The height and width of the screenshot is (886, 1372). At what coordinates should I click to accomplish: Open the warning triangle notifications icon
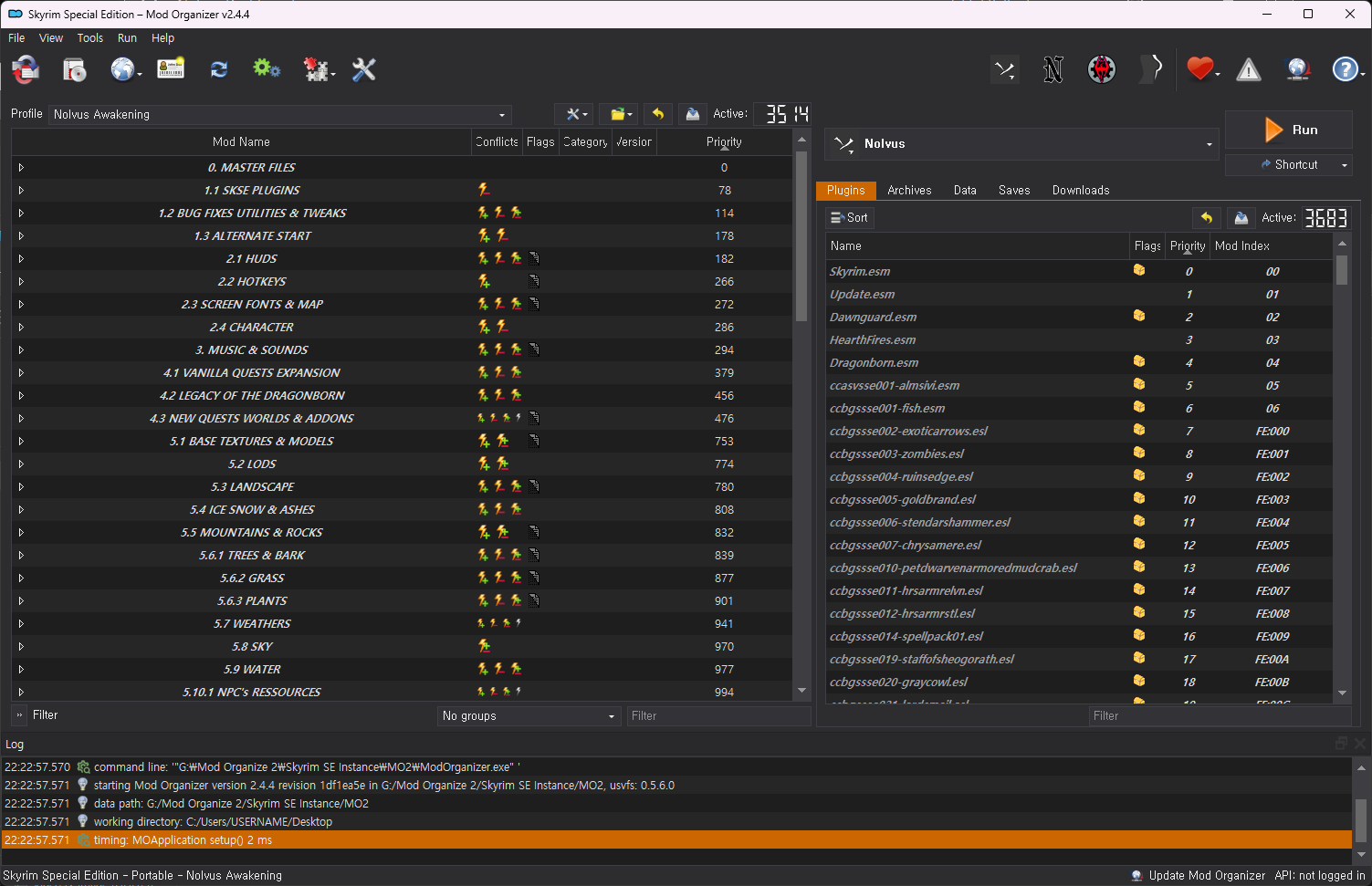1249,69
